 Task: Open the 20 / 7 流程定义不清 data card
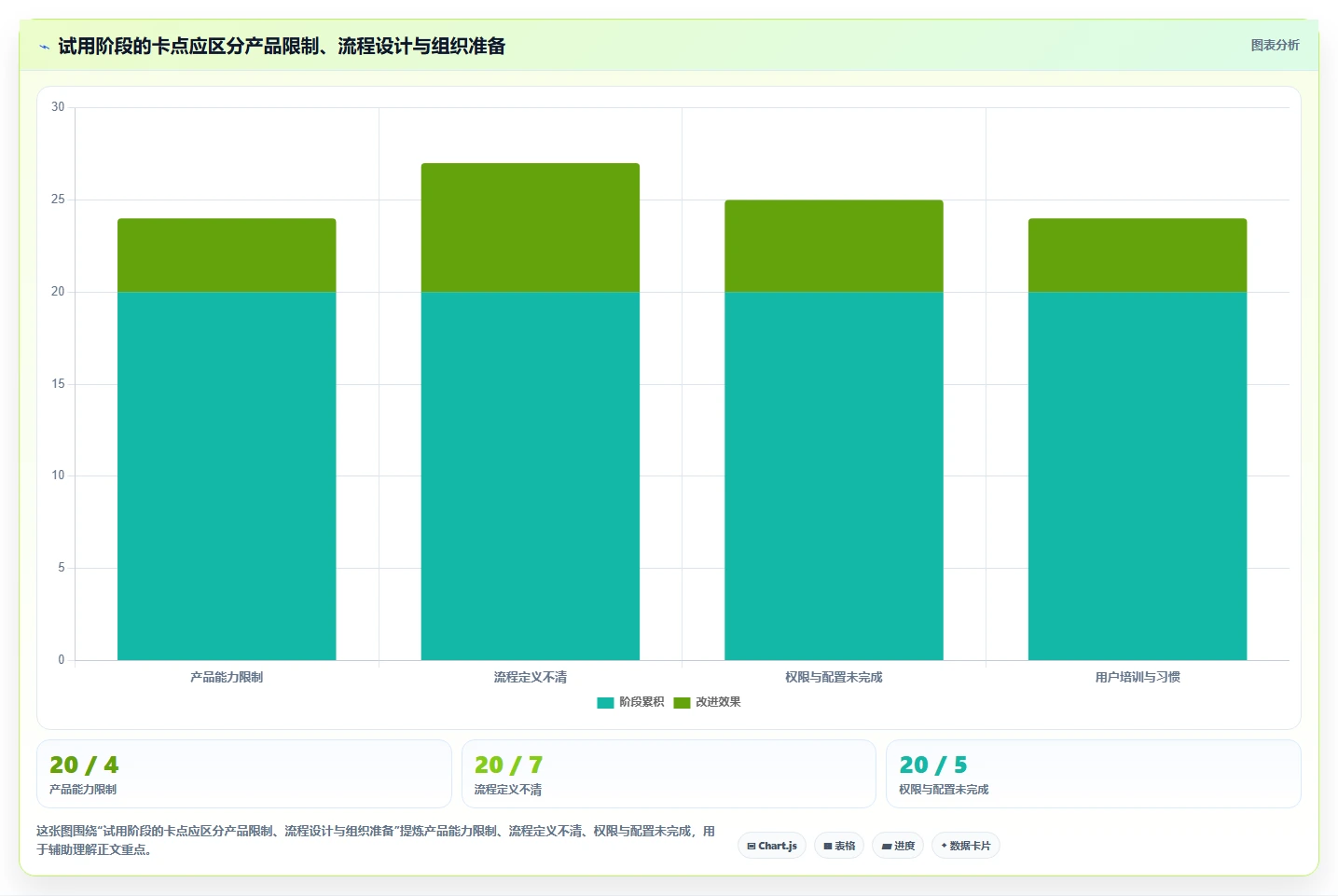tap(669, 774)
